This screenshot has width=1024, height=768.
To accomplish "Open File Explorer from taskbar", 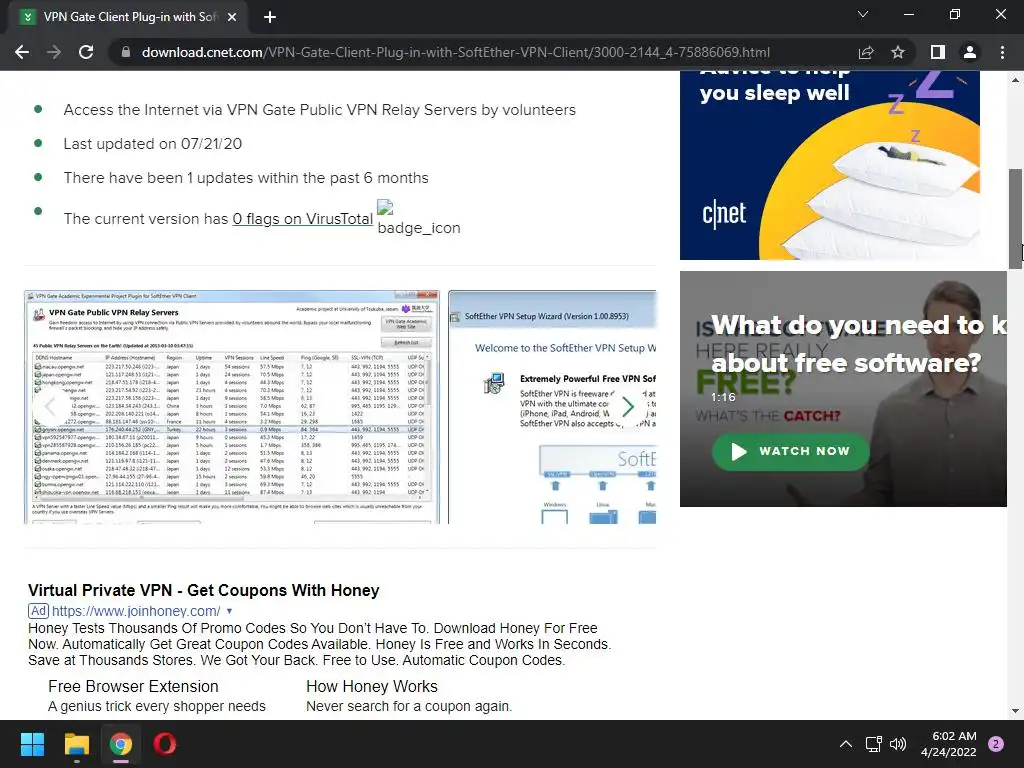I will (x=76, y=744).
